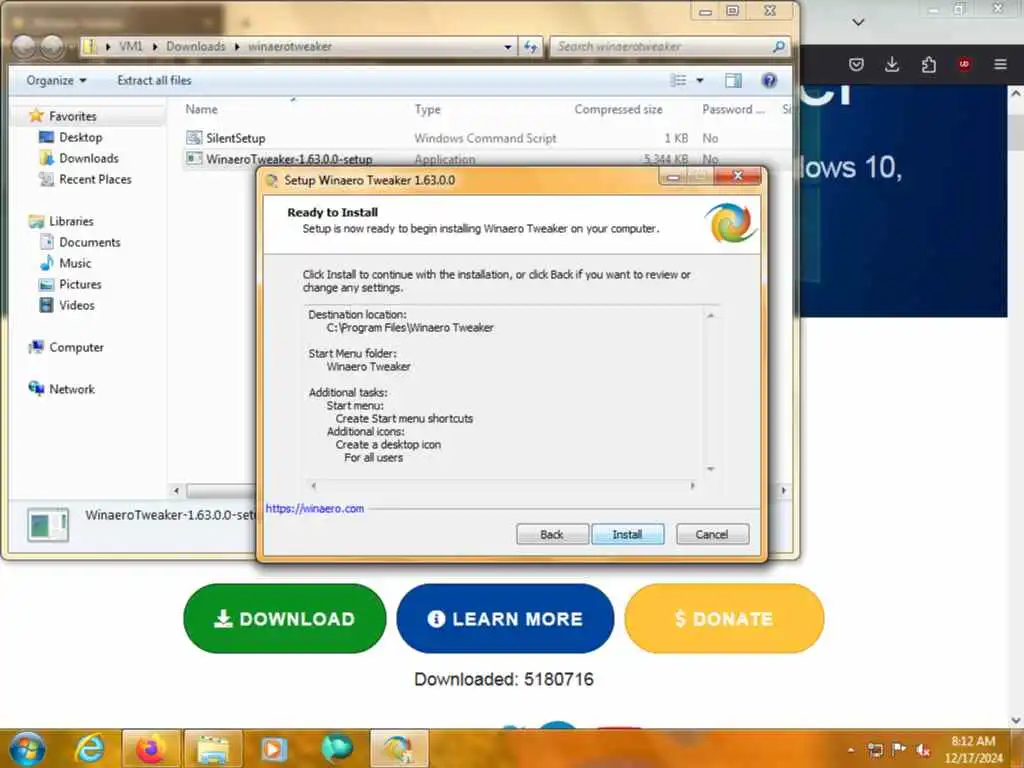Click the network tray icon
1024x768 pixels.
875,750
